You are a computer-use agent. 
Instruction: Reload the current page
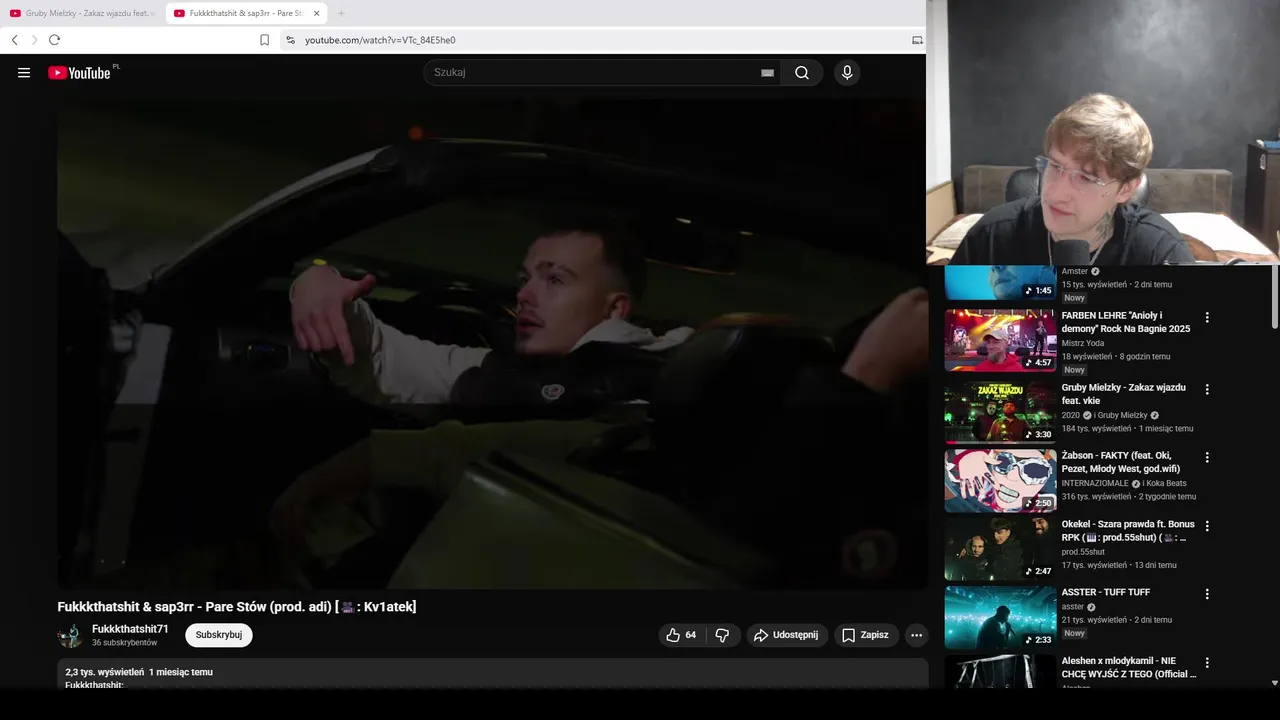pos(54,40)
